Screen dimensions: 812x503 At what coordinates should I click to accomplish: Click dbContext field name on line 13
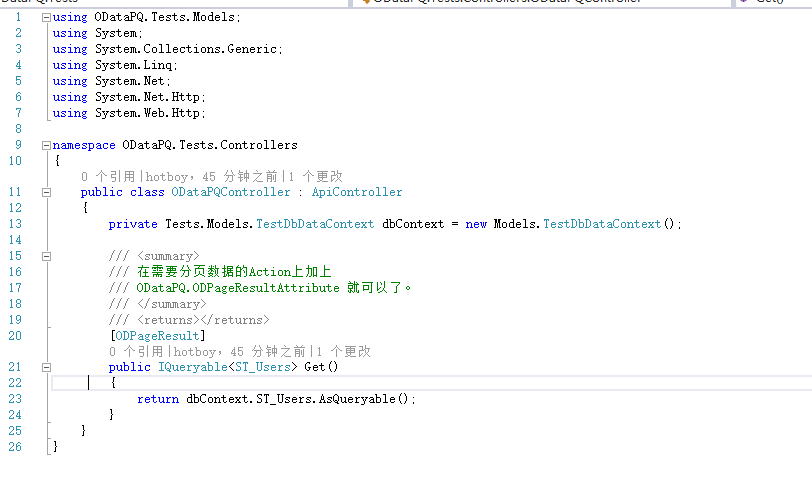click(413, 224)
